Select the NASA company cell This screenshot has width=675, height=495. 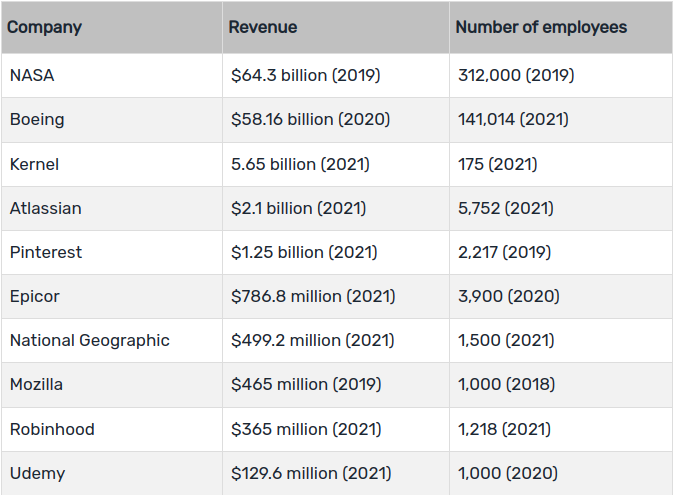pos(33,75)
